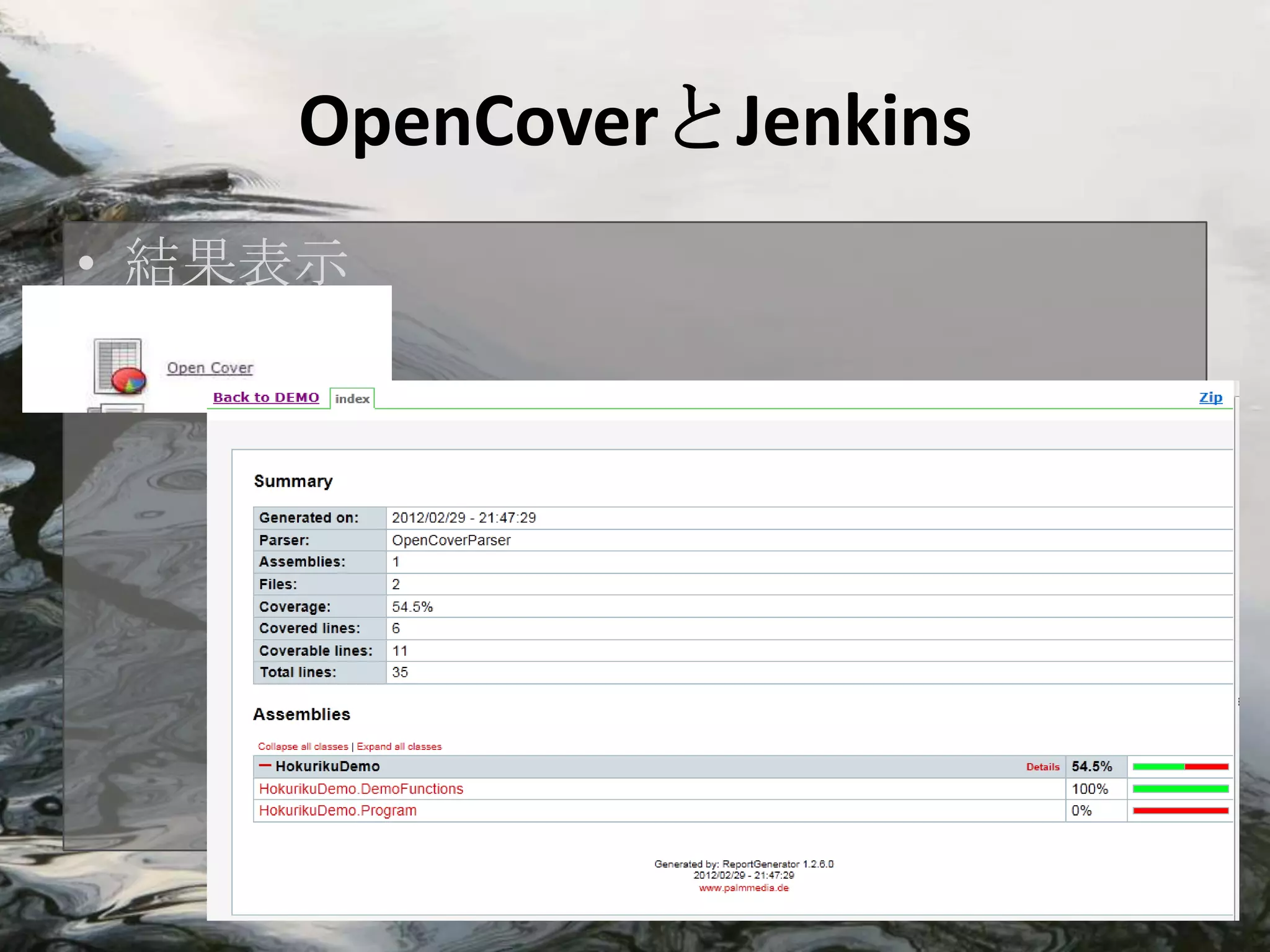
Task: Click the Open Cover link
Action: click(210, 368)
